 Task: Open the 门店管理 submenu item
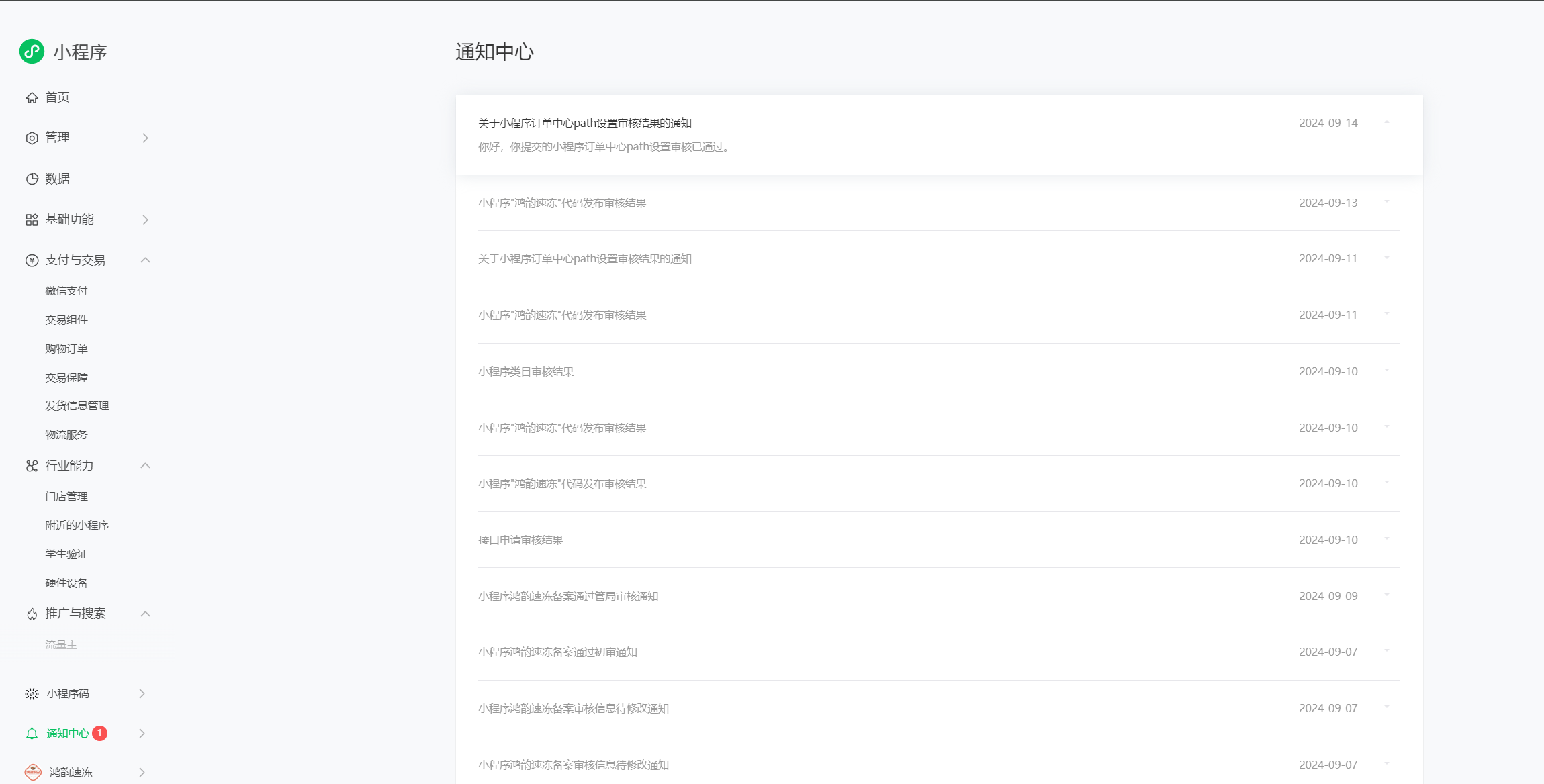coord(66,497)
